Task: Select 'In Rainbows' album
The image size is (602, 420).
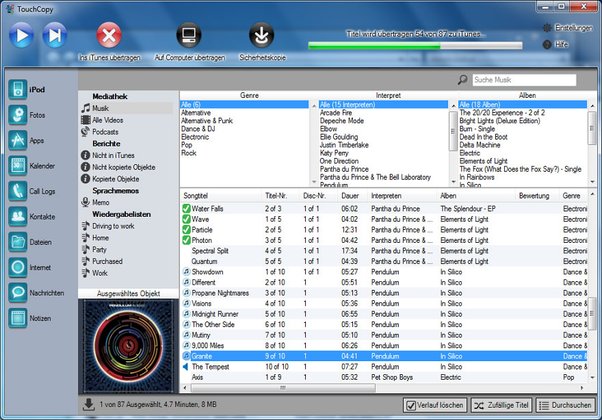Action: (476, 177)
